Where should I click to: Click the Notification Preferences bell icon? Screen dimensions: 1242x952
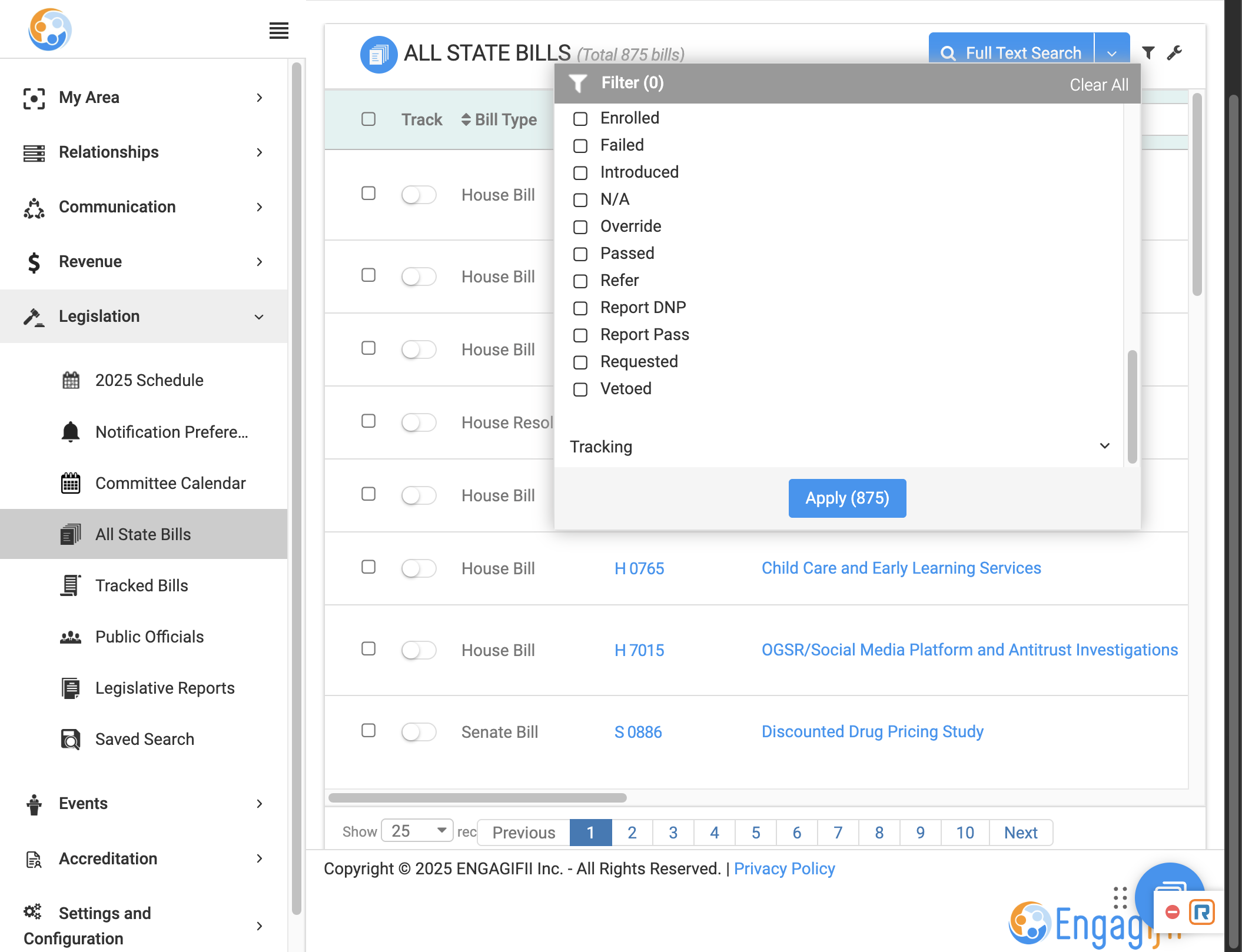tap(71, 432)
